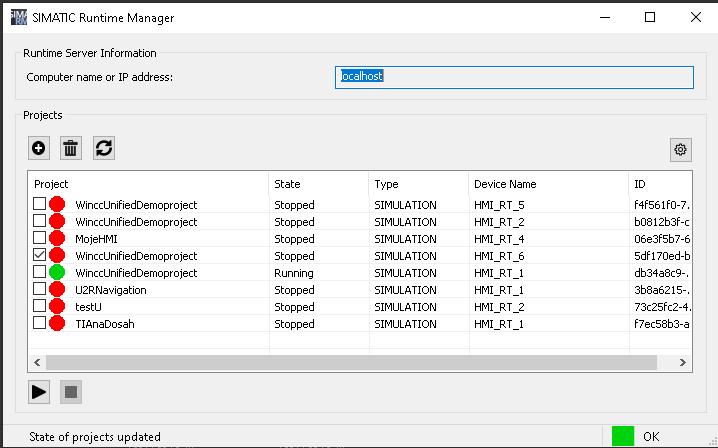The image size is (718, 448).
Task: Click the HMI_RT_6 device name cell
Action: tap(499, 256)
